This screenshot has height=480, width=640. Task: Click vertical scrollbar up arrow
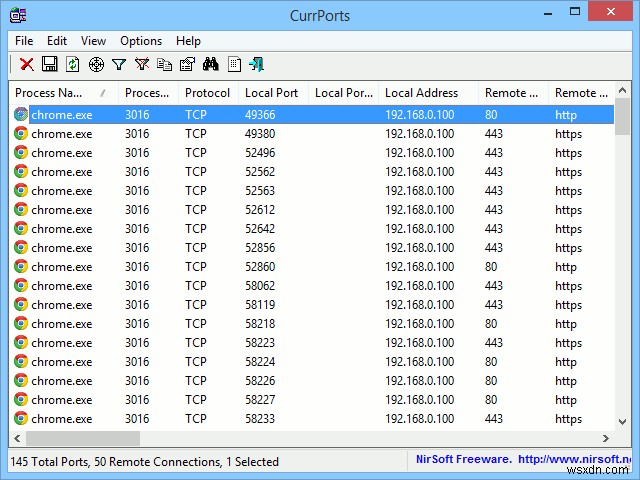(622, 90)
